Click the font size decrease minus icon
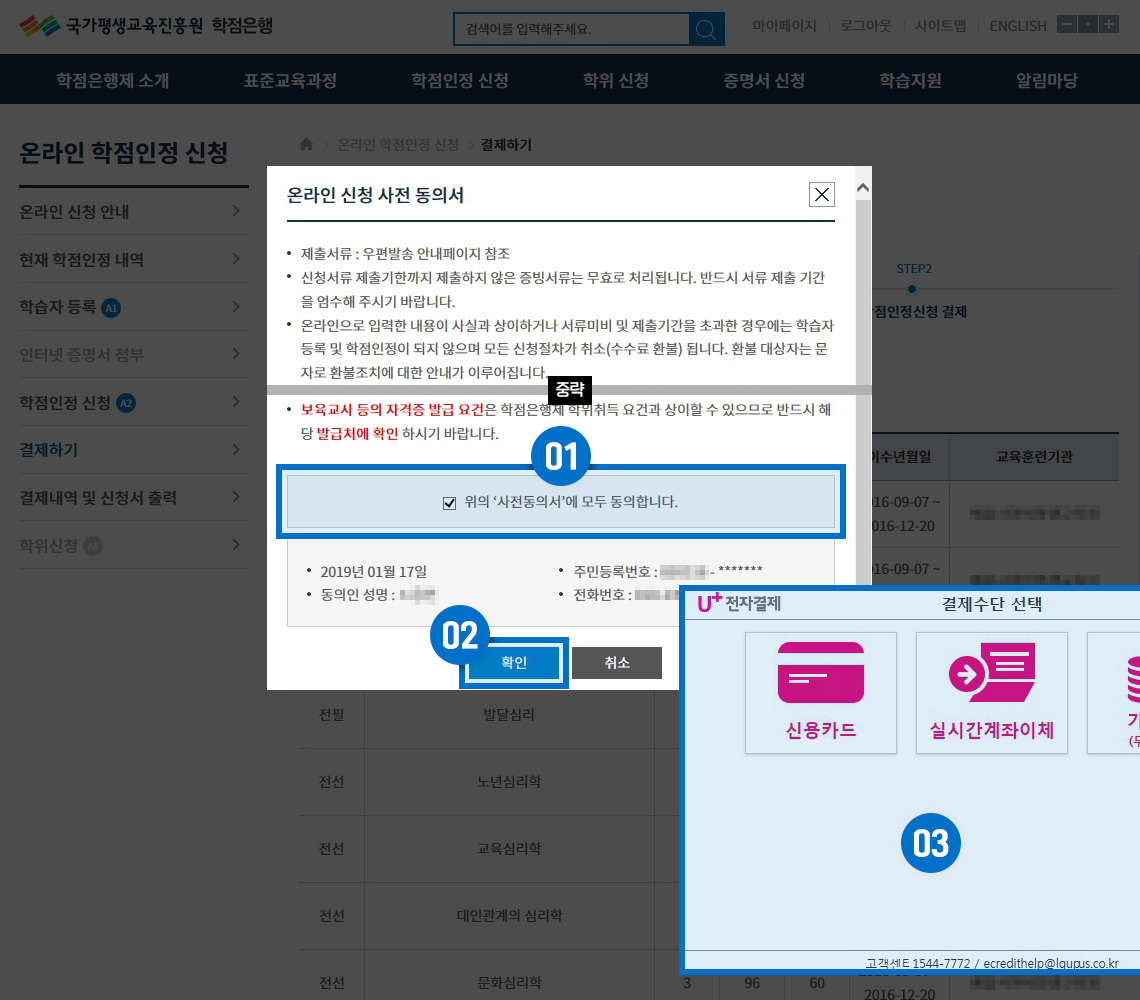The height and width of the screenshot is (1000, 1140). (x=1066, y=25)
